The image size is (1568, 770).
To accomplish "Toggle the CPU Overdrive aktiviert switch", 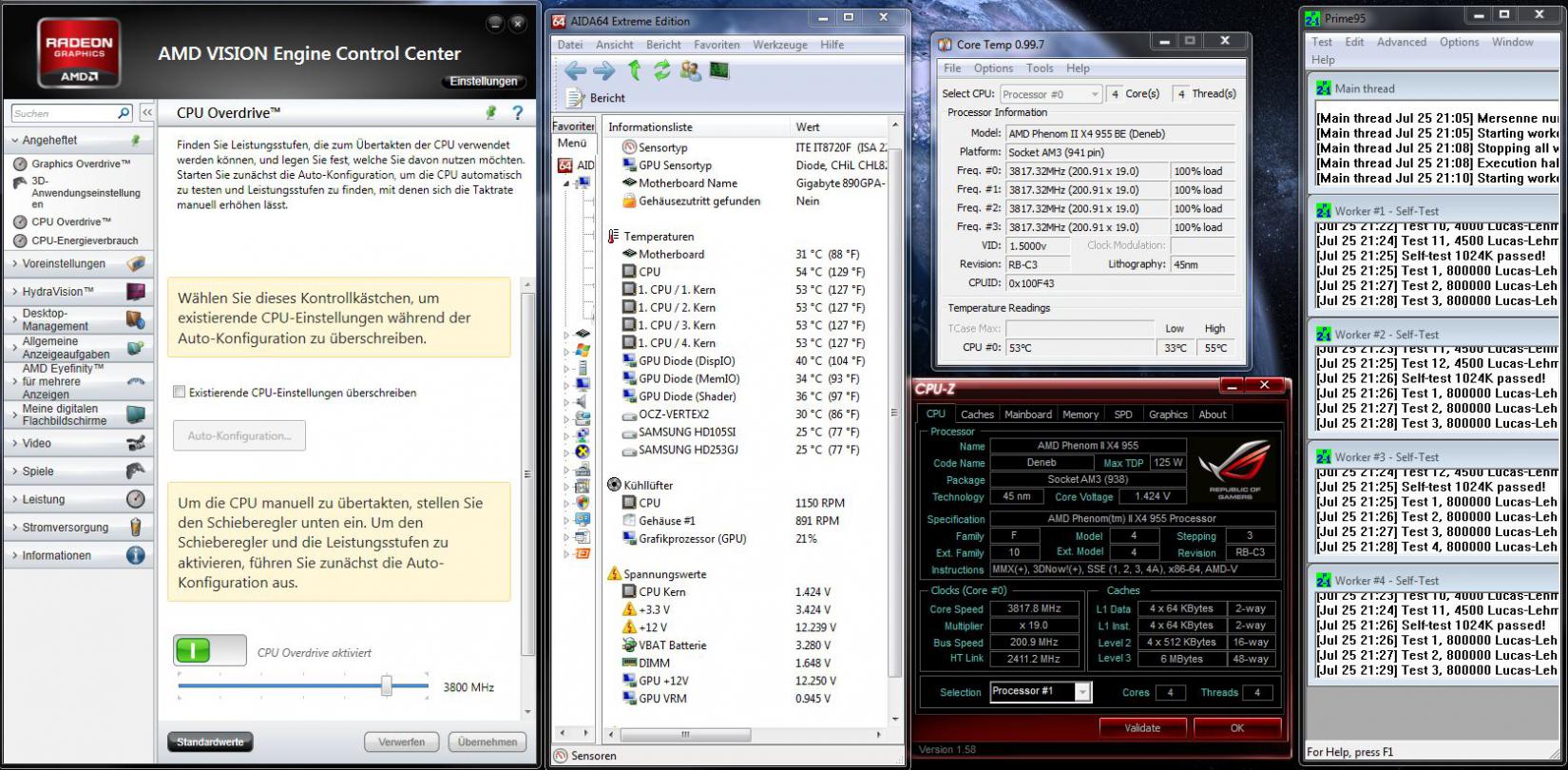I will [x=210, y=650].
